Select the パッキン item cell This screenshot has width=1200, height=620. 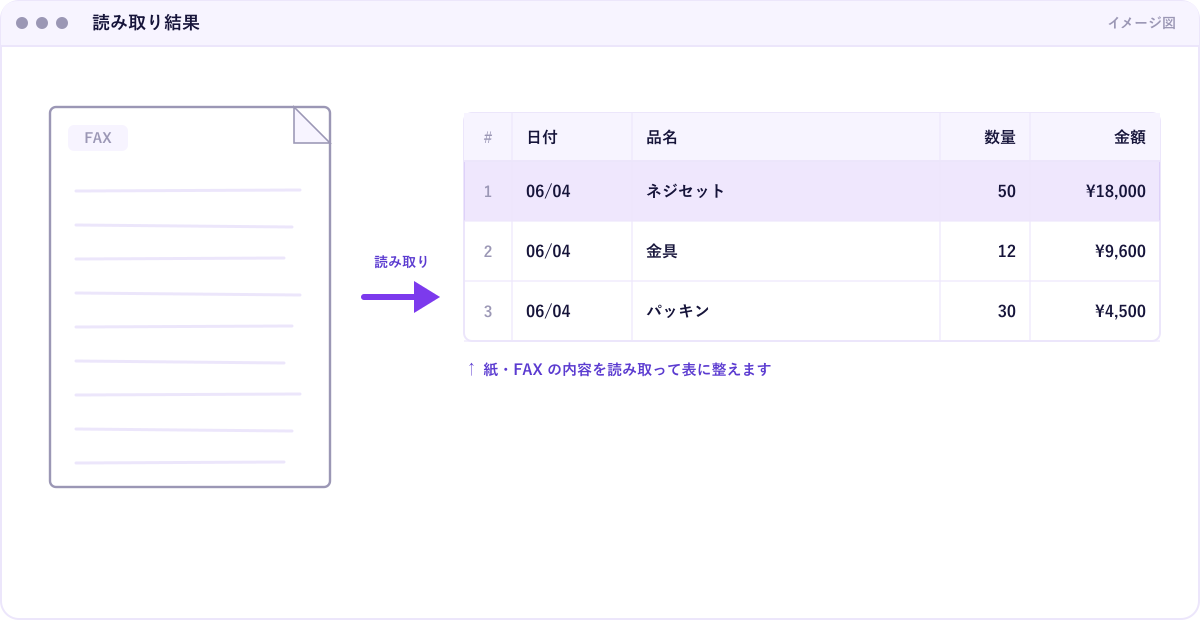[x=786, y=311]
